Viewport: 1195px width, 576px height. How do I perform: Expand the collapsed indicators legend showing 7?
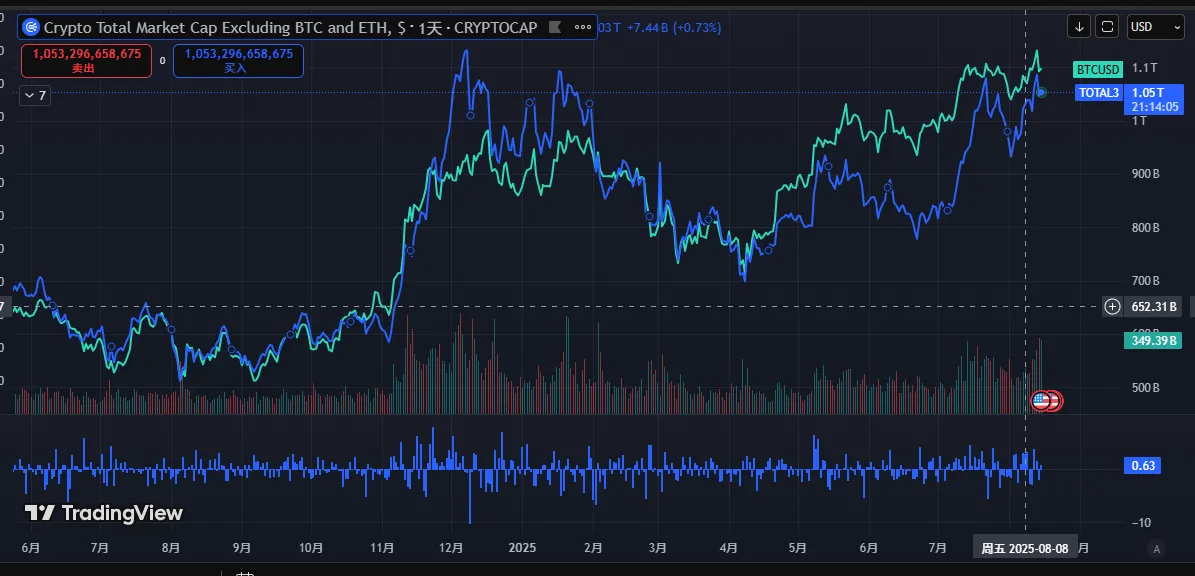pos(35,95)
